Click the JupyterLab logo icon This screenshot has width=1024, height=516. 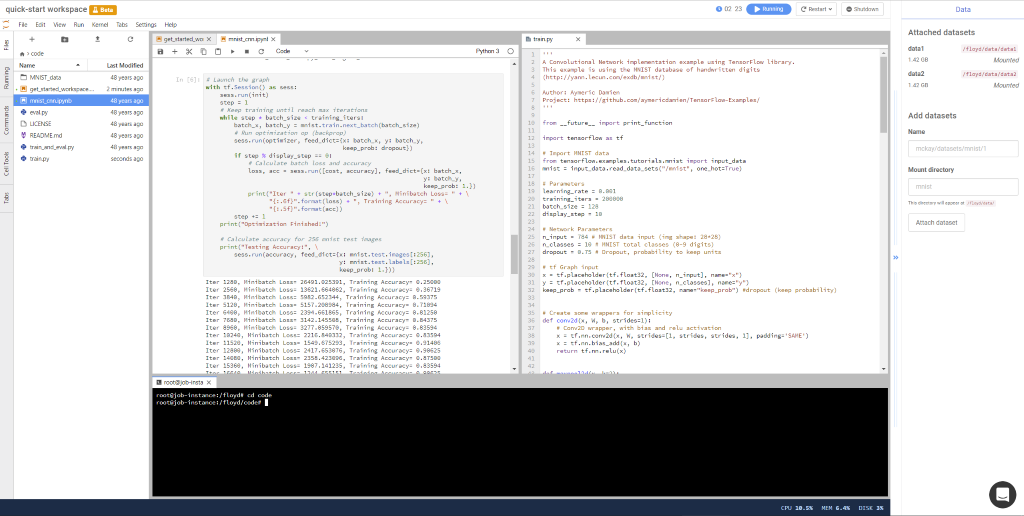pos(7,24)
